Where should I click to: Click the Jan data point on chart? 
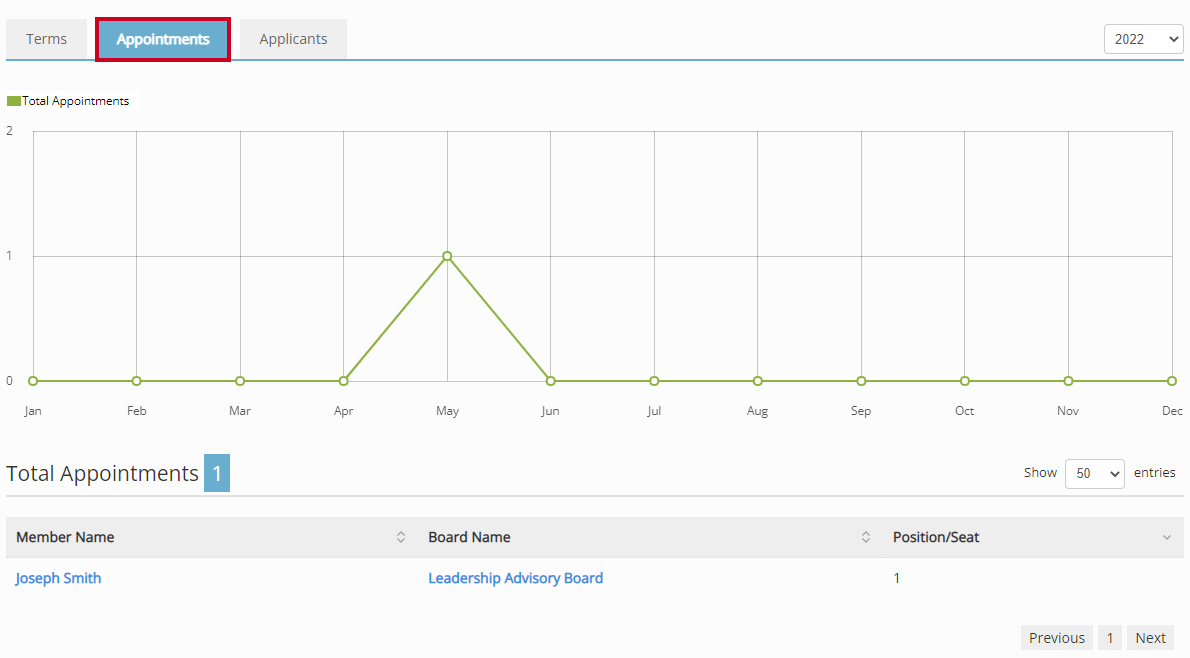pyautogui.click(x=33, y=381)
